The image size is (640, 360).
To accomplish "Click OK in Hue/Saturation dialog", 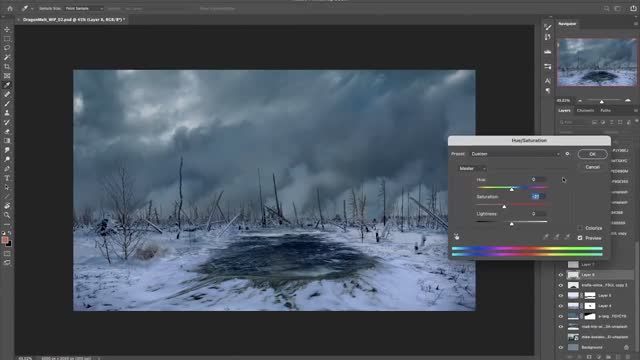I will pos(592,154).
